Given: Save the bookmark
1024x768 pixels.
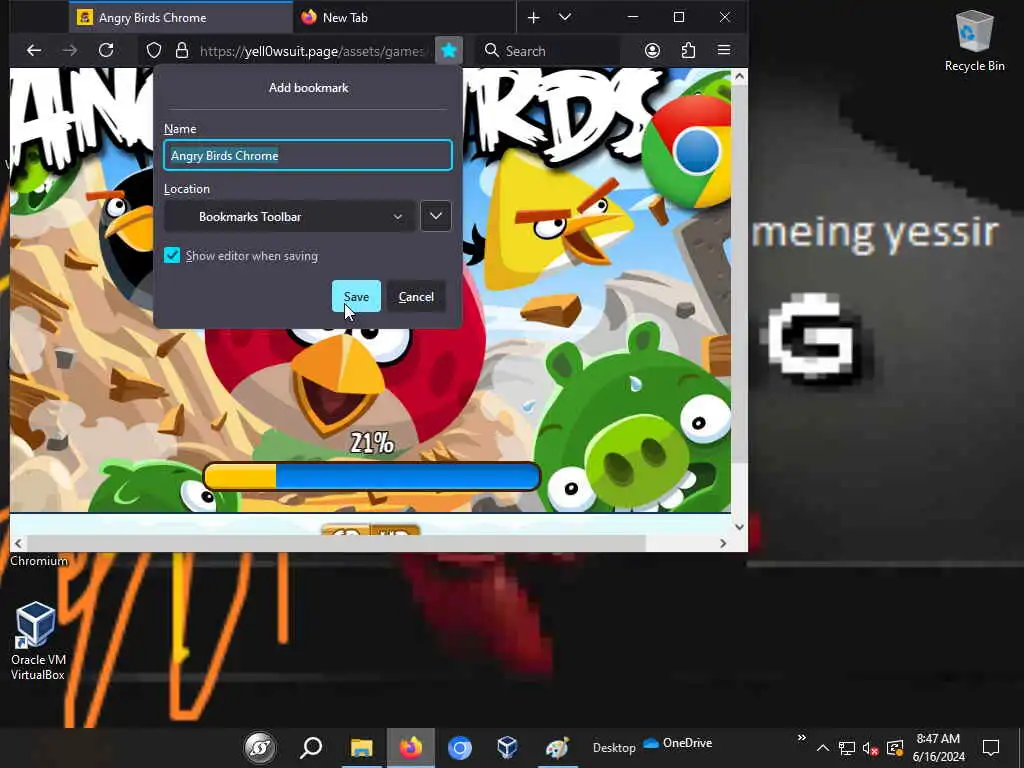Looking at the screenshot, I should [x=356, y=296].
